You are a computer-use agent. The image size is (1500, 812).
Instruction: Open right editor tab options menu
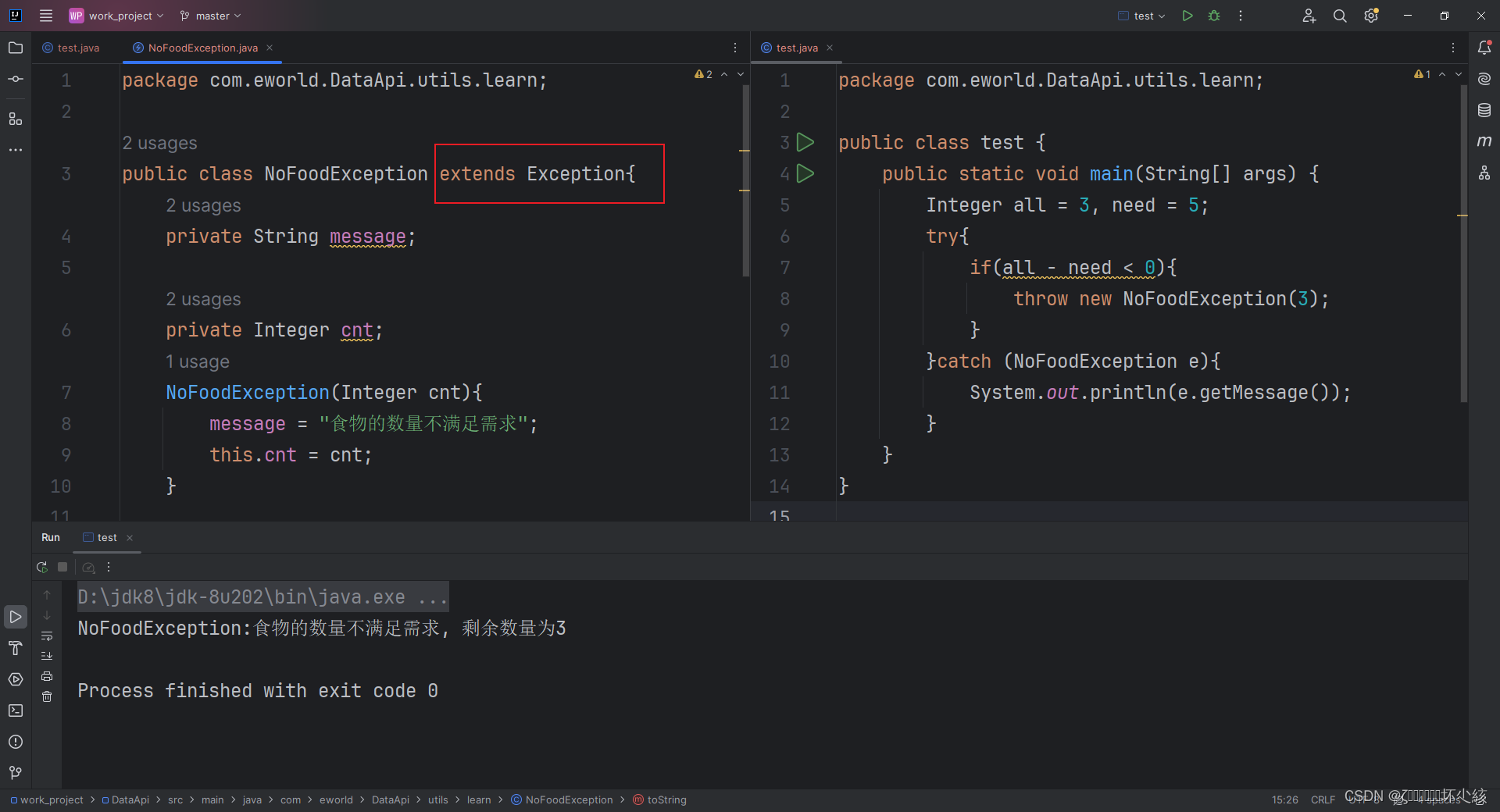point(1453,48)
